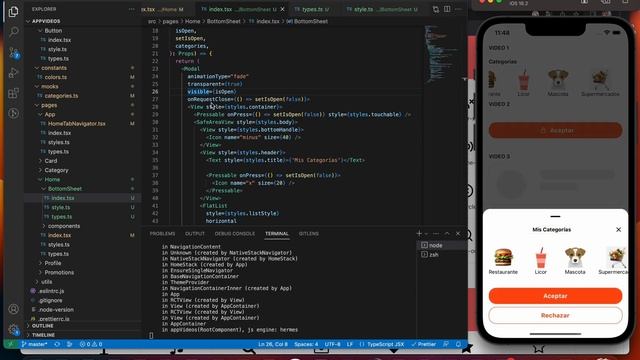Open .gitignore in file tree
The image size is (640, 360).
point(51,300)
